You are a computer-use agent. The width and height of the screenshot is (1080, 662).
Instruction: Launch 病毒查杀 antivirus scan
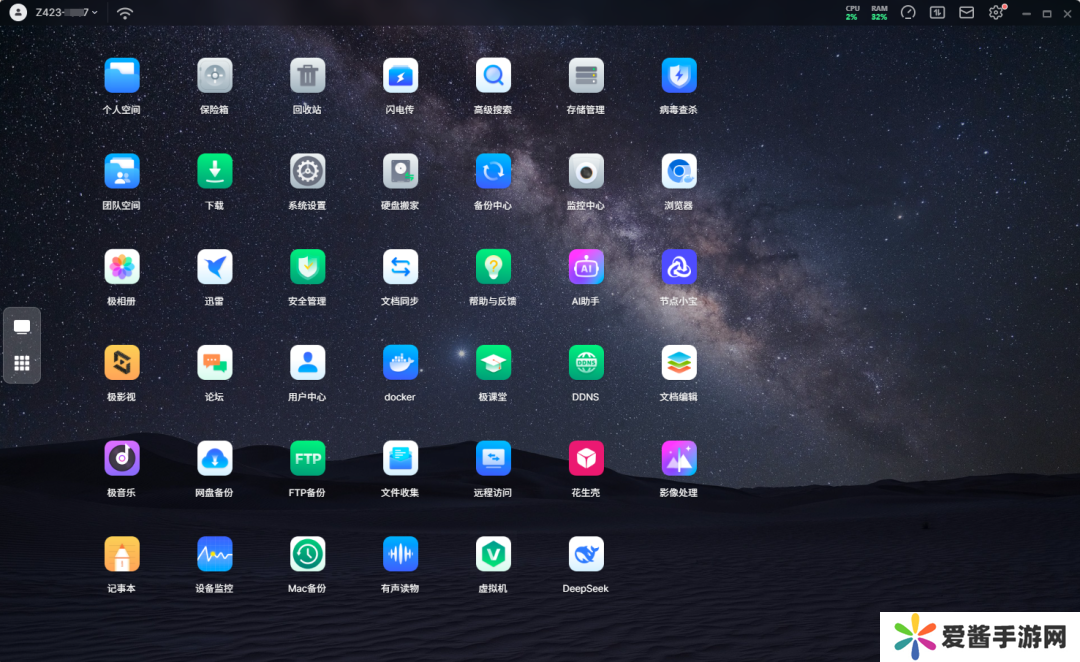coord(679,76)
